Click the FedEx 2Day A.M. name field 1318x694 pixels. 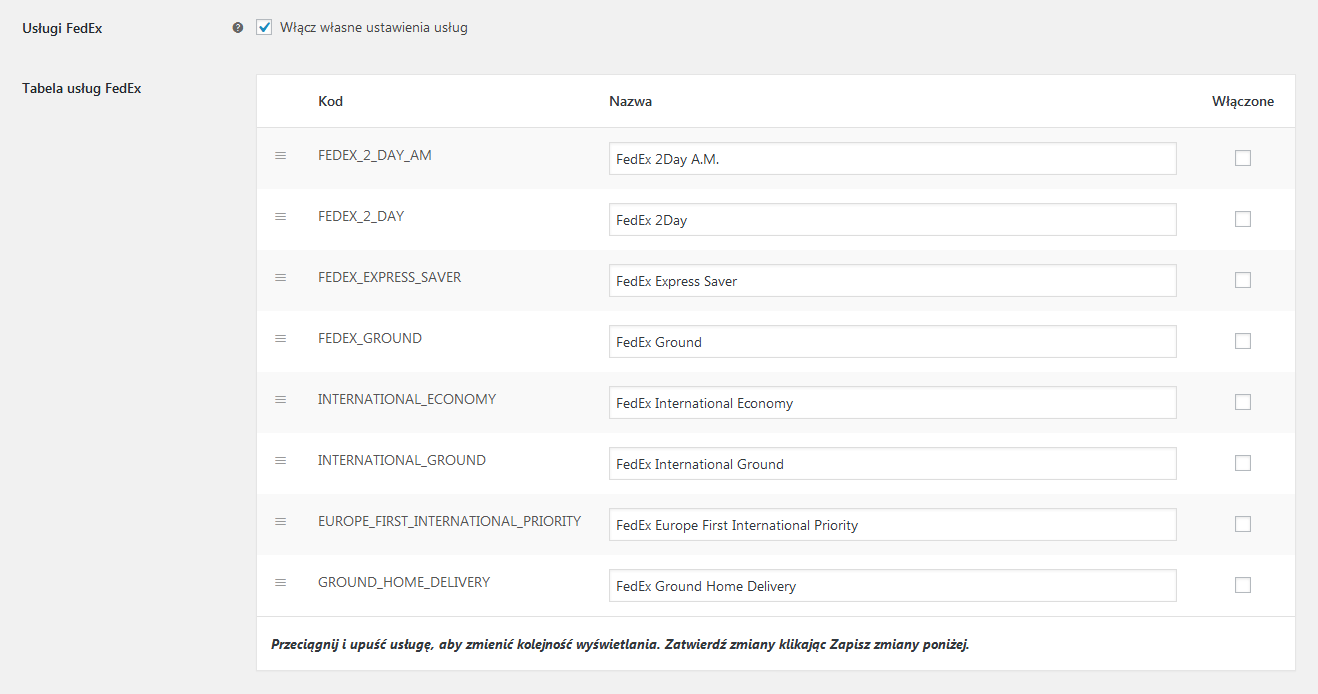click(x=892, y=158)
